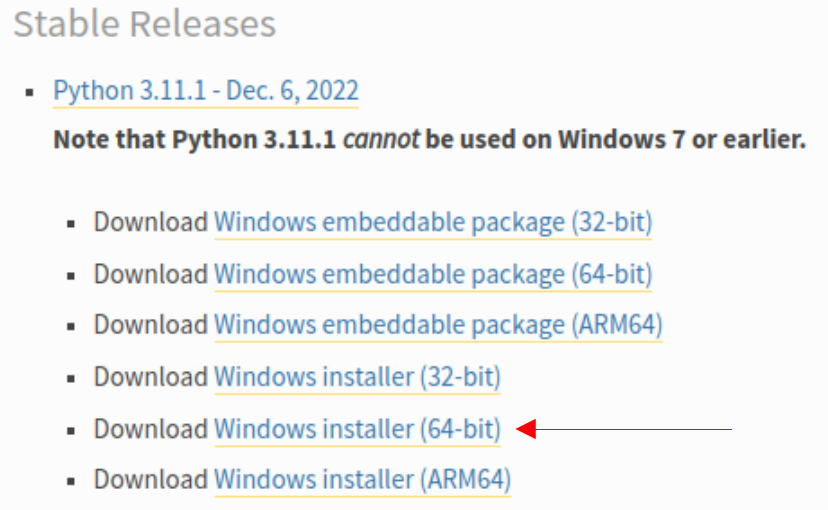Open the Python 3.11.1 - Dec. 6, 2022 release link
The height and width of the screenshot is (510, 828).
pos(205,91)
